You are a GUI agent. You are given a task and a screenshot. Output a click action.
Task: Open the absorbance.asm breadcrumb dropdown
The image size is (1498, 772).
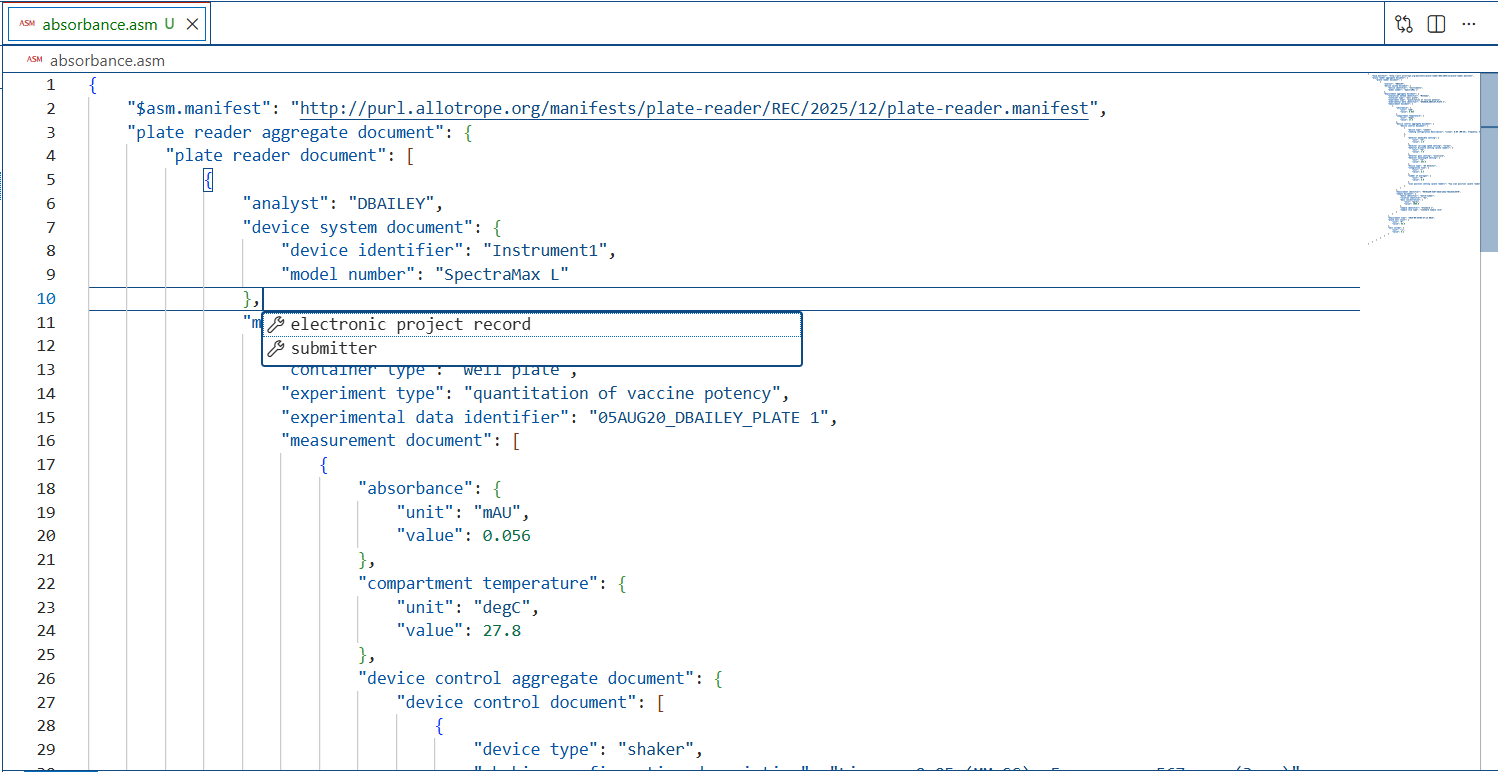point(107,60)
